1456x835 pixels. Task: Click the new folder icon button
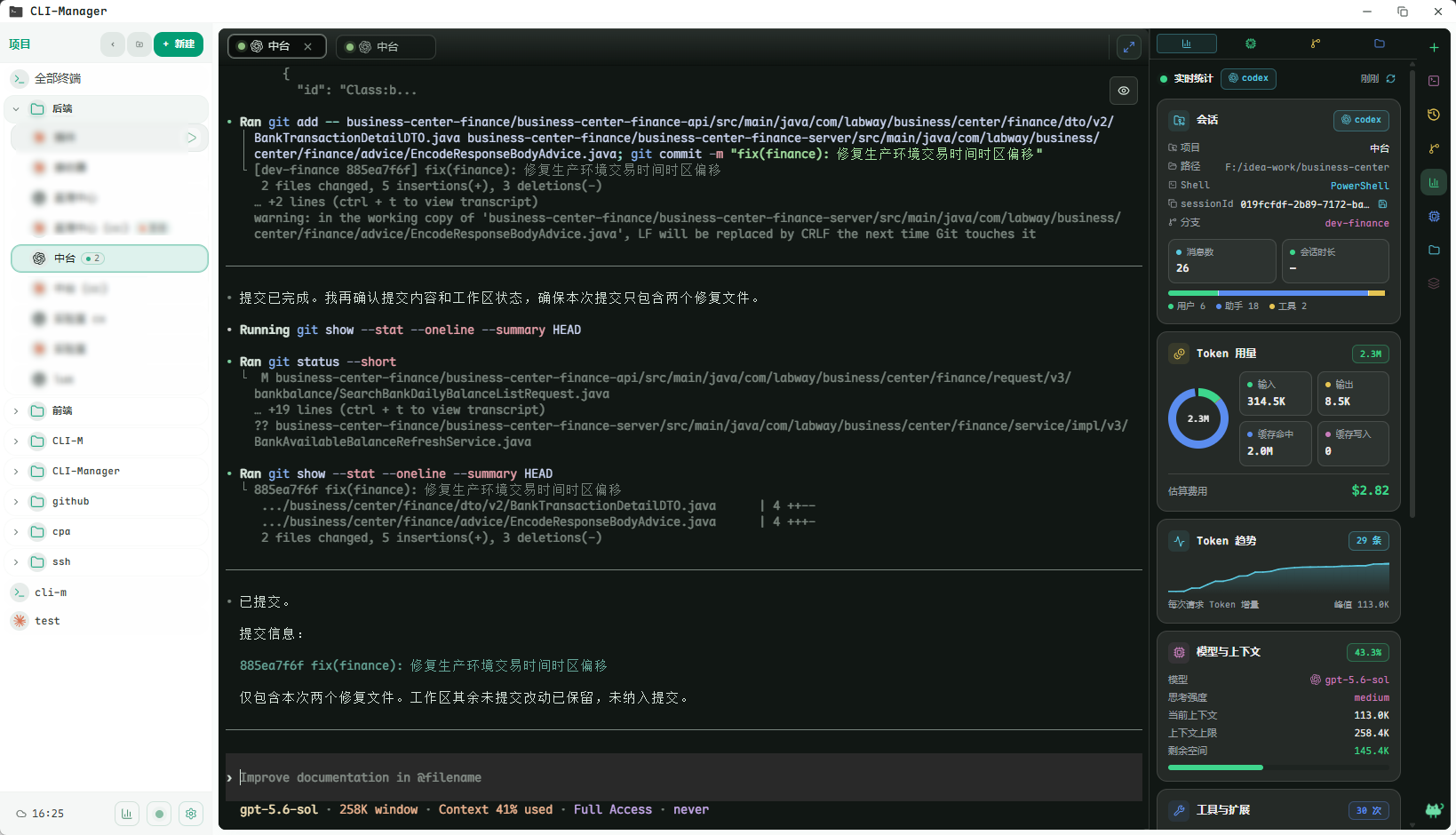(x=139, y=44)
